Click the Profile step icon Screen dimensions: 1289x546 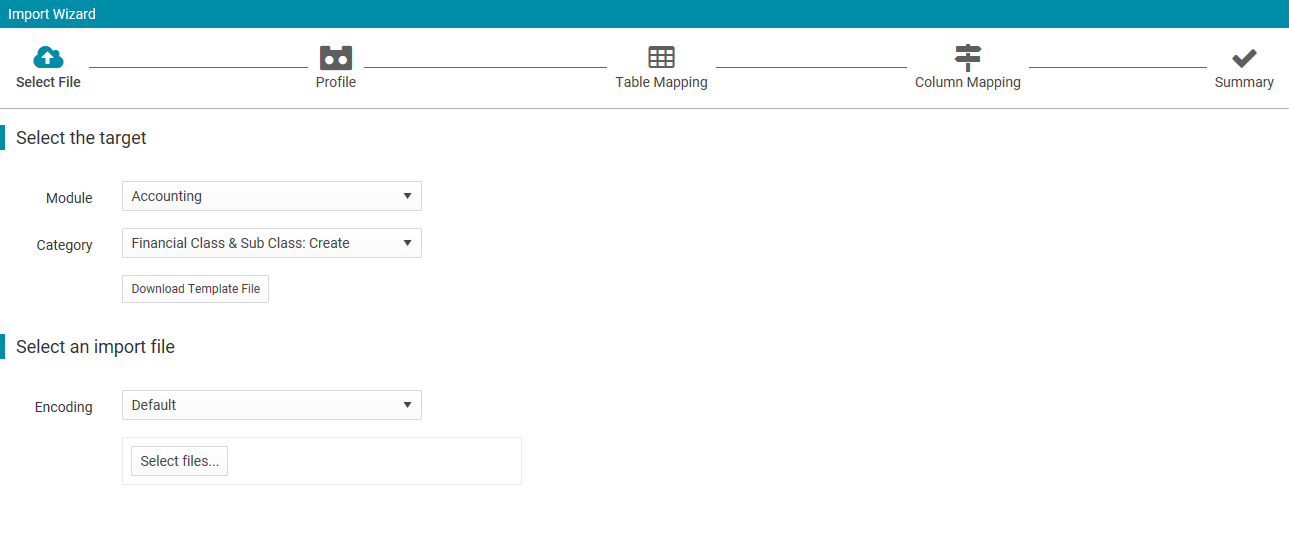[x=336, y=57]
